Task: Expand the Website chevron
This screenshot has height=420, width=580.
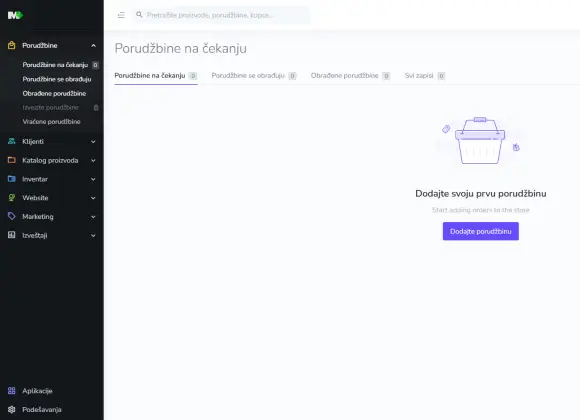Action: tap(93, 198)
